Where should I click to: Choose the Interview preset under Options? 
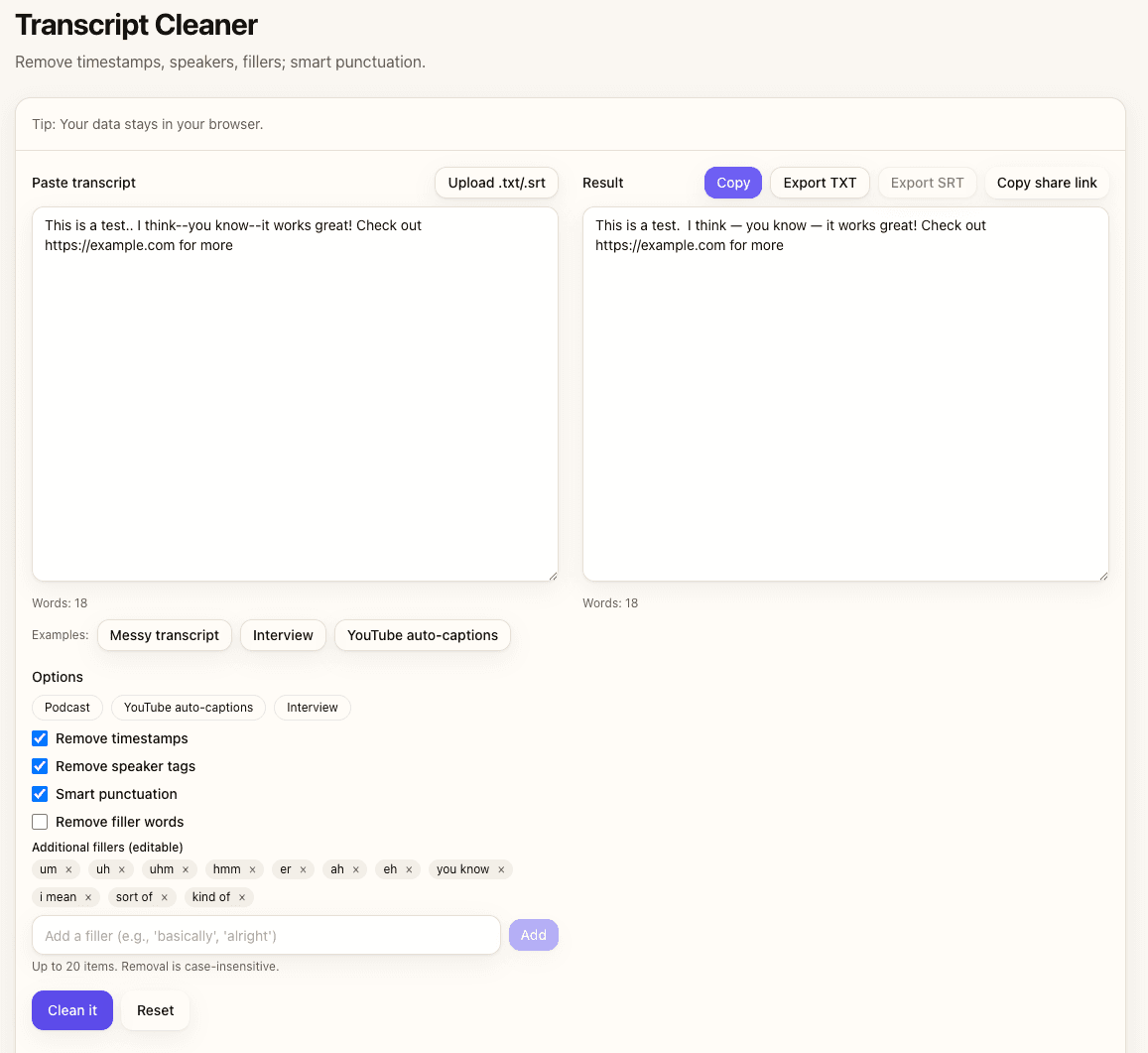(x=312, y=708)
